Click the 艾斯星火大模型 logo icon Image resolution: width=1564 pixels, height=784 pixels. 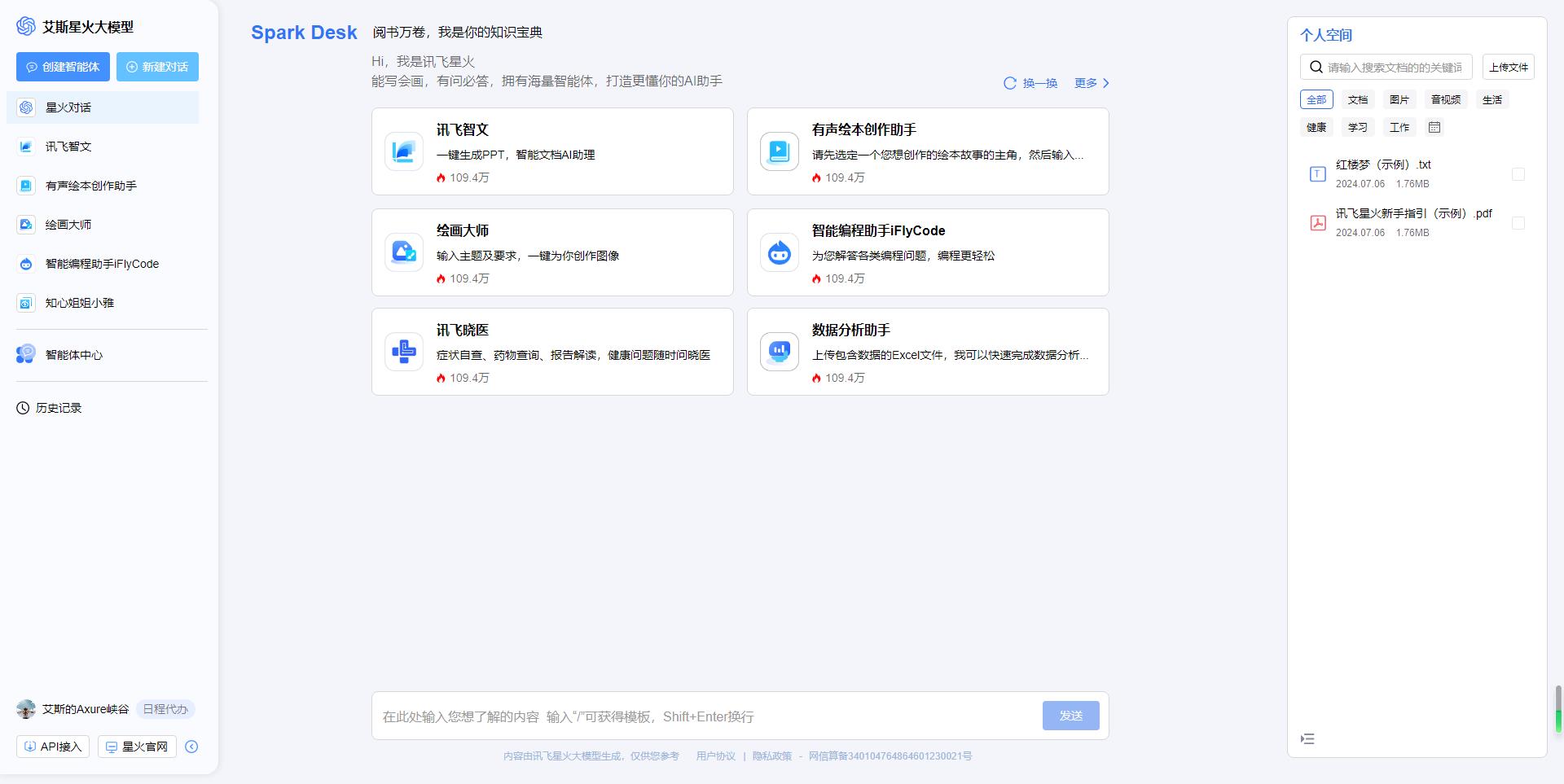(26, 26)
